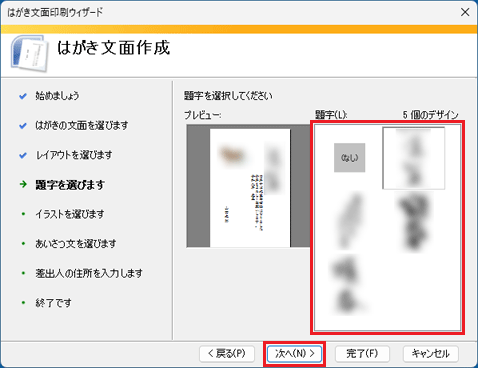Jump to イラストを選びます step
The height and width of the screenshot is (368, 478).
[x=70, y=214]
